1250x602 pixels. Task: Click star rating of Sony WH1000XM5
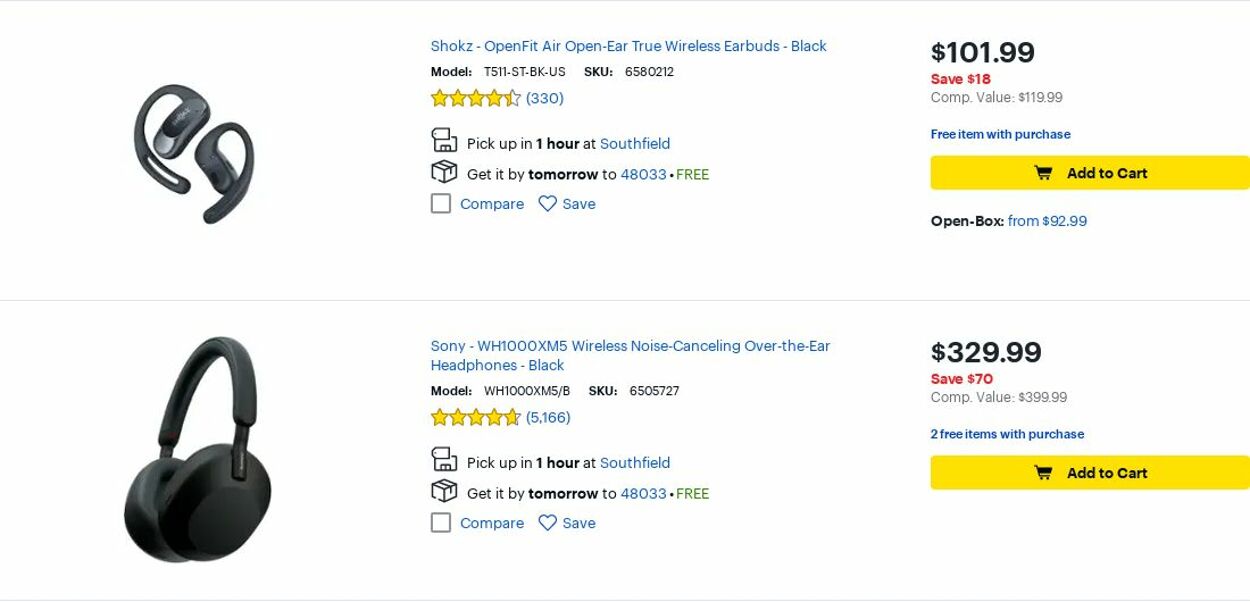[476, 417]
